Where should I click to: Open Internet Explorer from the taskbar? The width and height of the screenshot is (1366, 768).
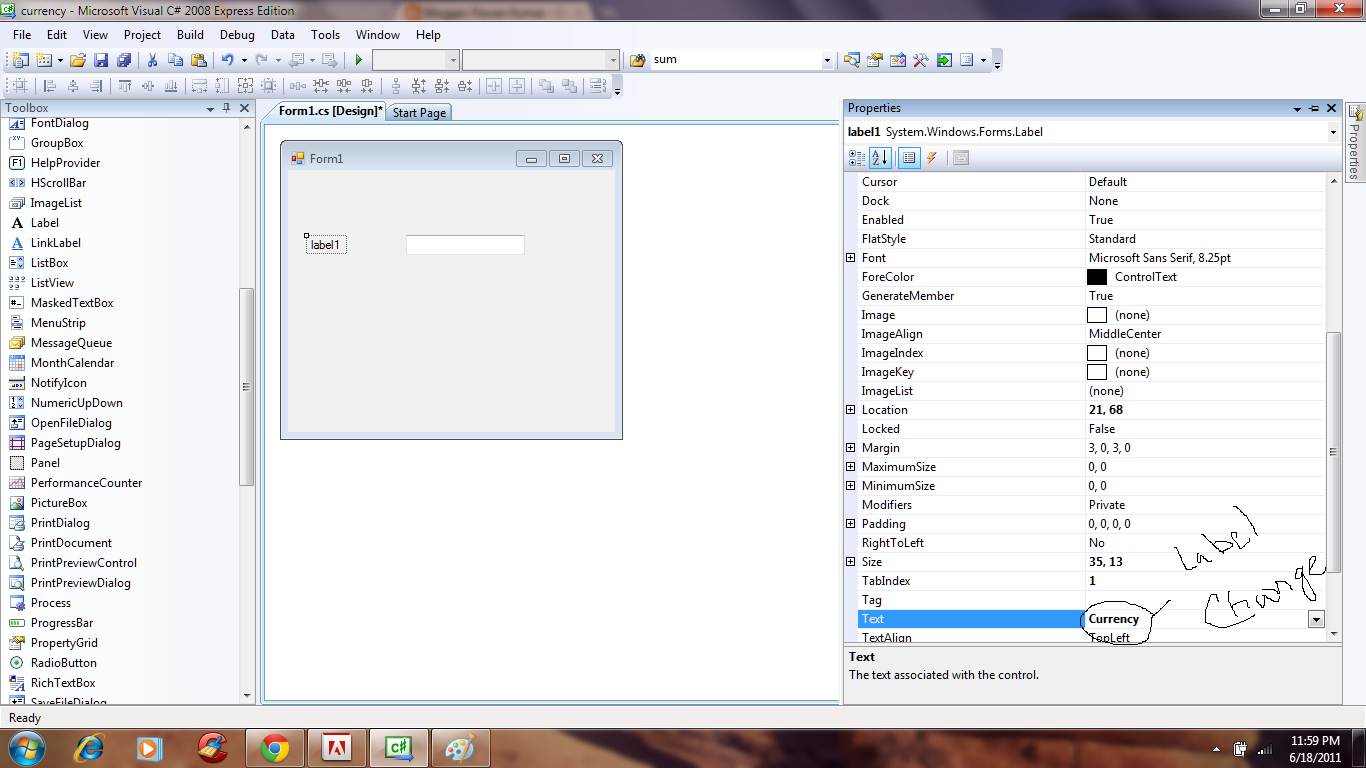pos(90,747)
